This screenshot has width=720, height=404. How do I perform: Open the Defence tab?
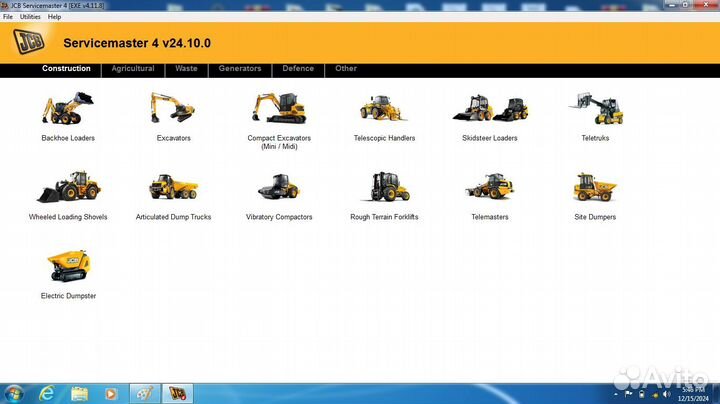pos(298,68)
